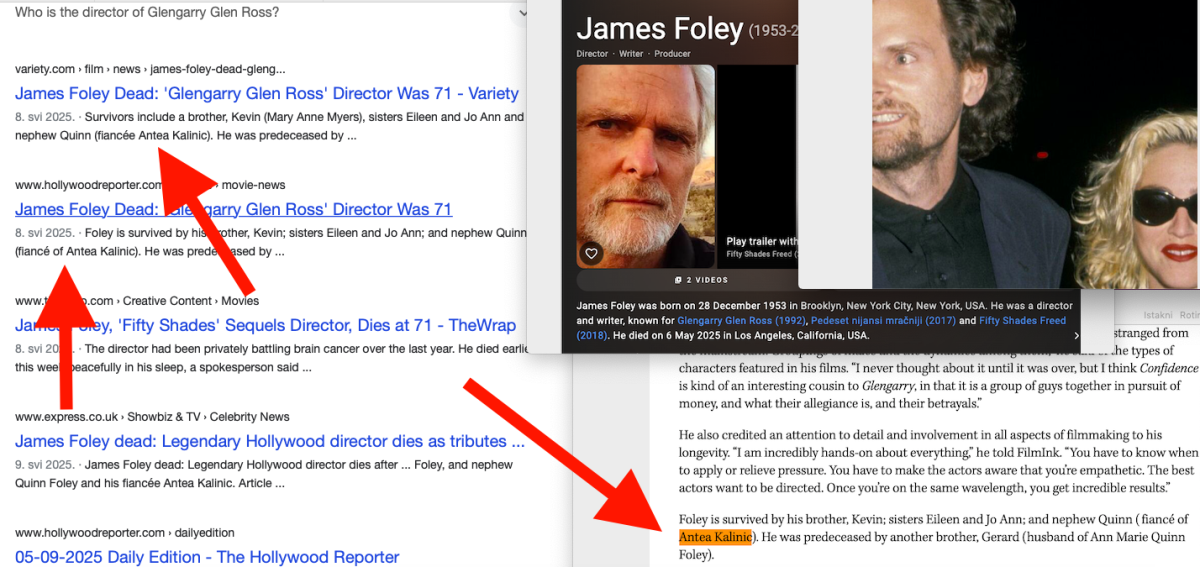Click James Foley's portrait thumbnail
Viewport: 1200px width, 567px height.
[x=646, y=167]
